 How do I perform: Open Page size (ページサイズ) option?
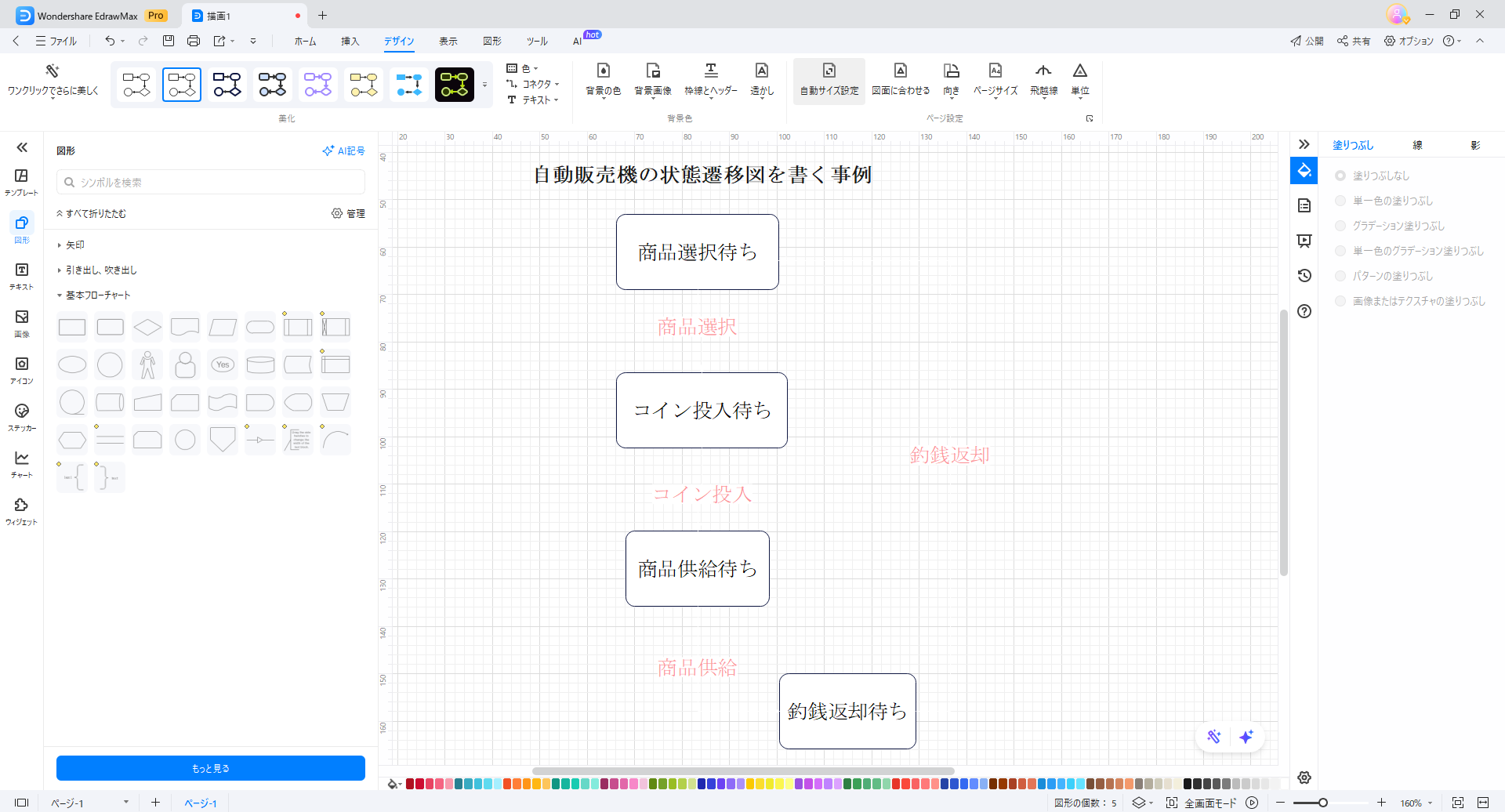(995, 80)
